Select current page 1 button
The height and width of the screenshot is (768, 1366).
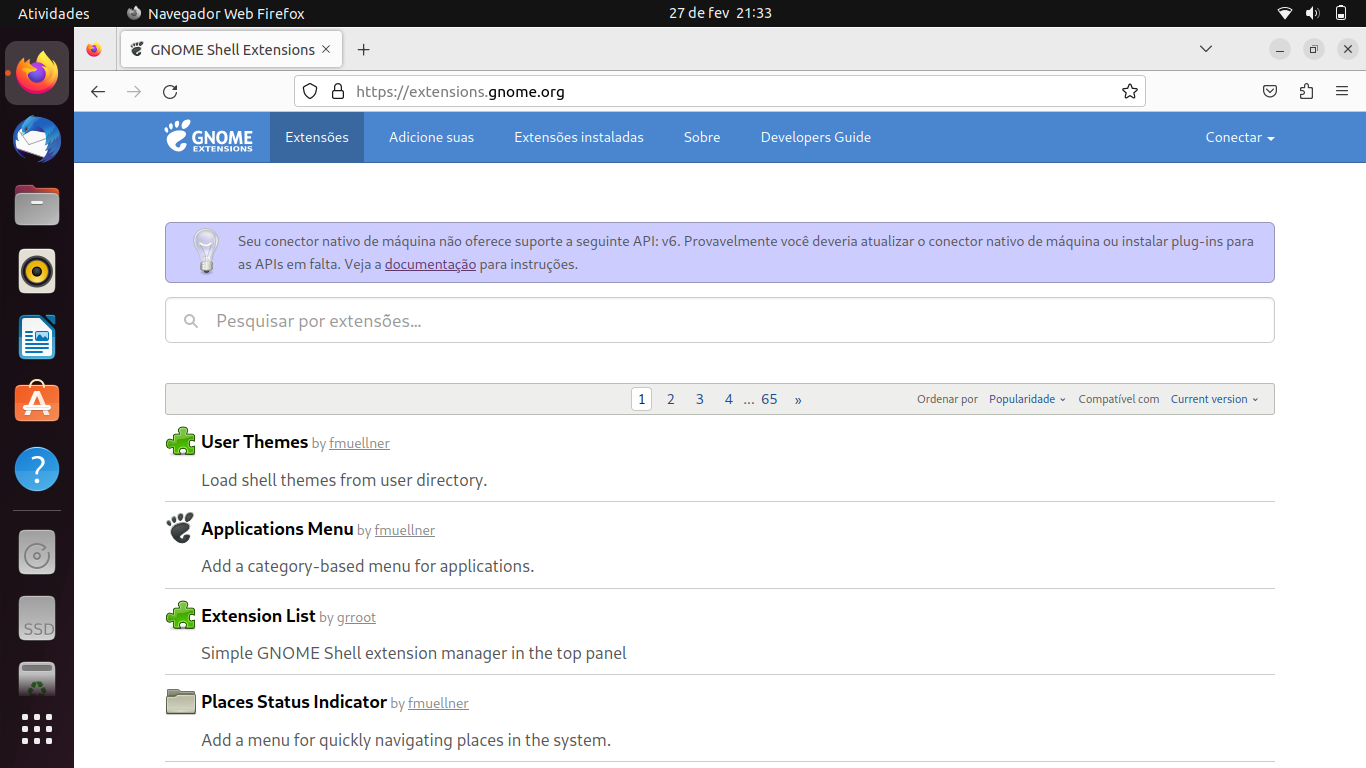[x=642, y=399]
